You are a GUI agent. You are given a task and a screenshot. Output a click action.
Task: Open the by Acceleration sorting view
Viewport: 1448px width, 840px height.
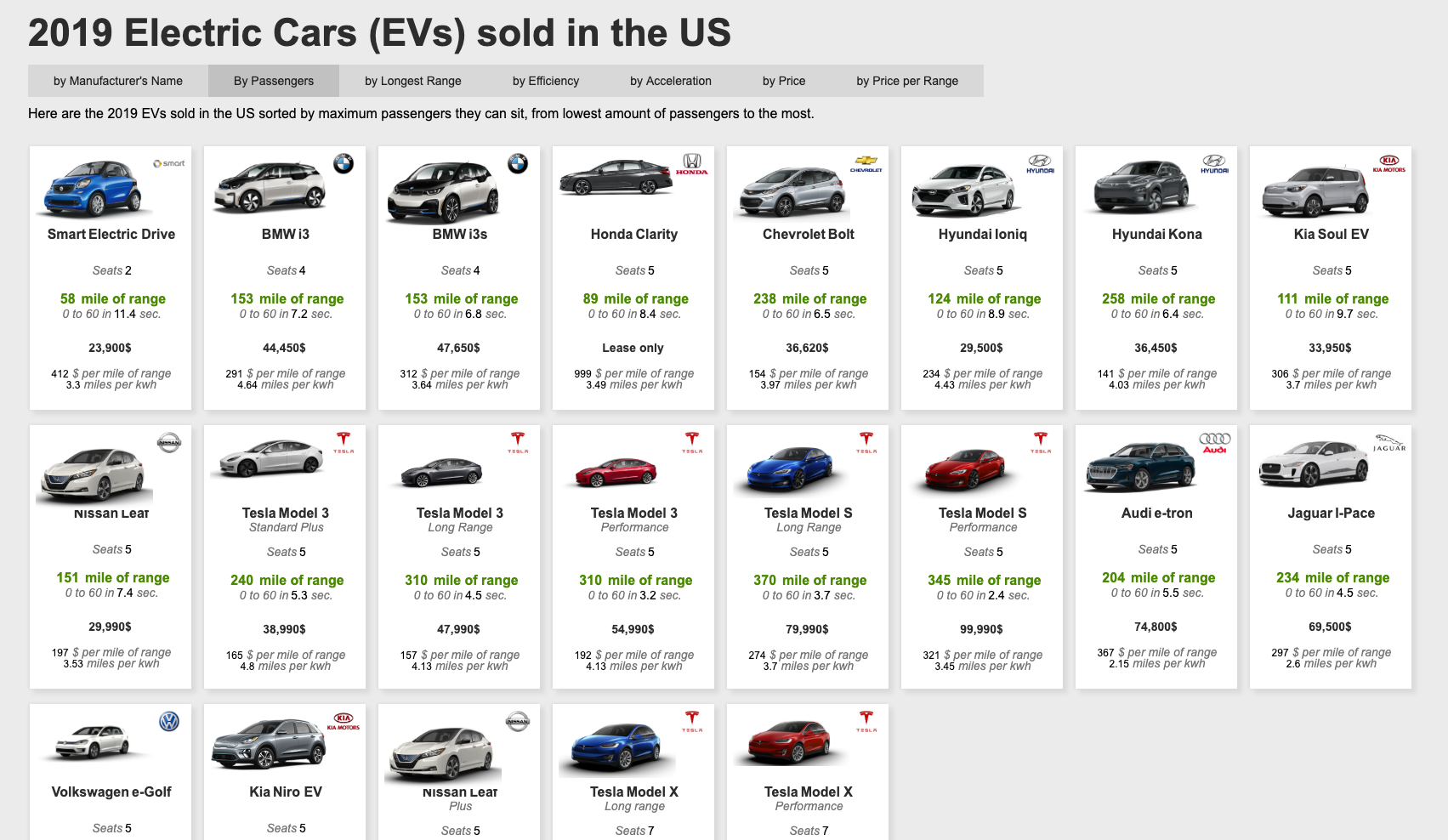[670, 81]
